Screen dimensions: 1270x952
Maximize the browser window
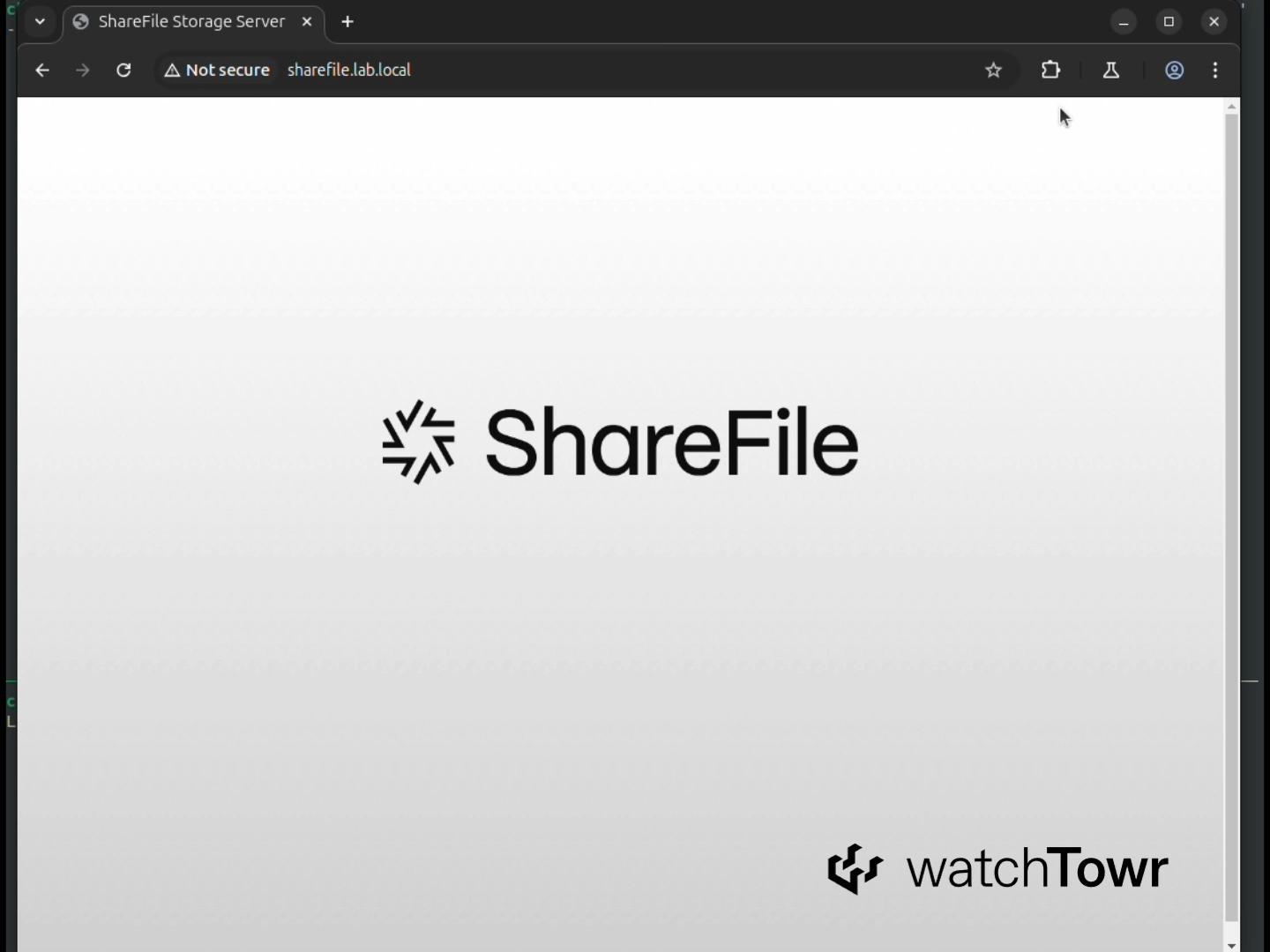click(x=1169, y=22)
